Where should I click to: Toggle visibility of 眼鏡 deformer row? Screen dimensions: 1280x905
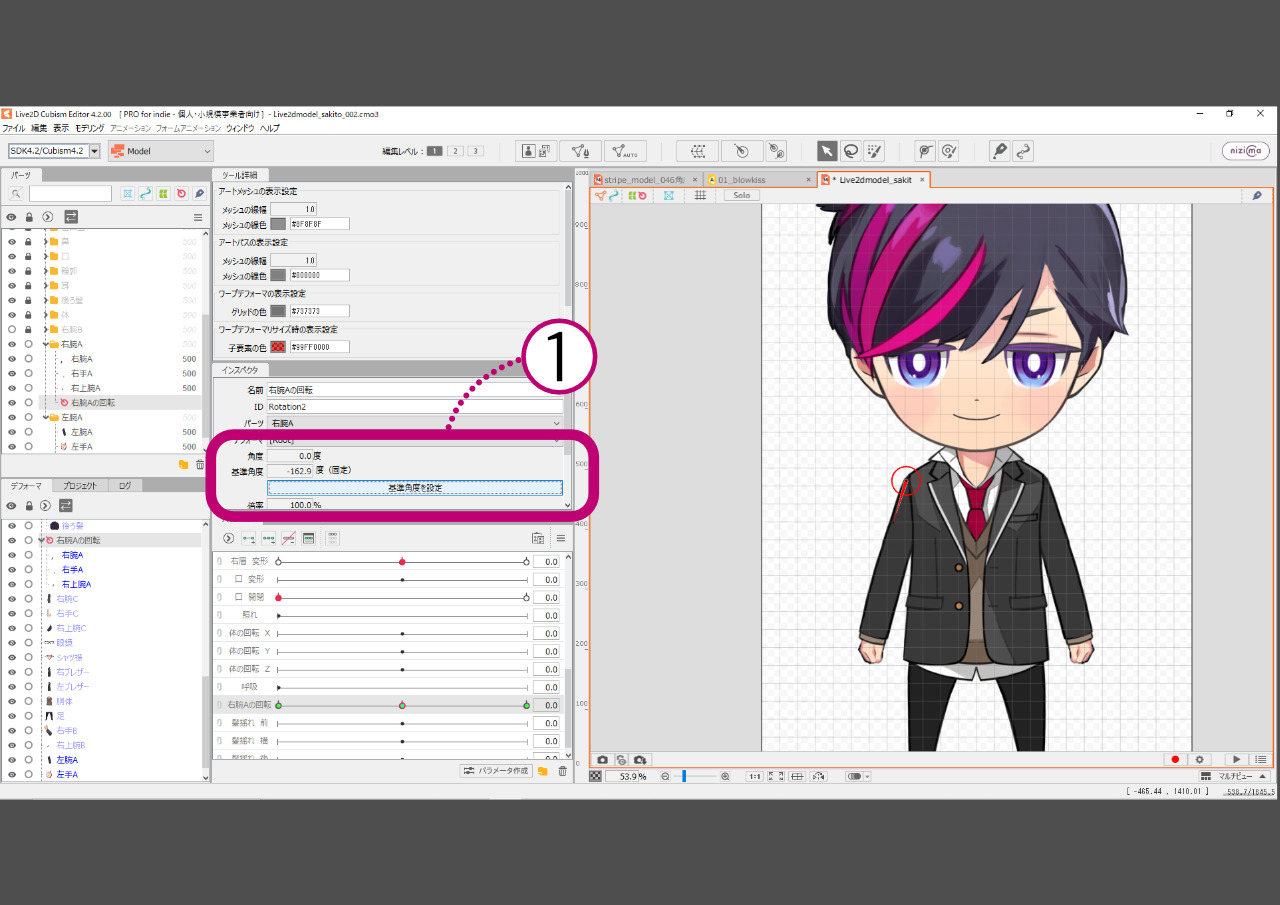click(x=11, y=642)
